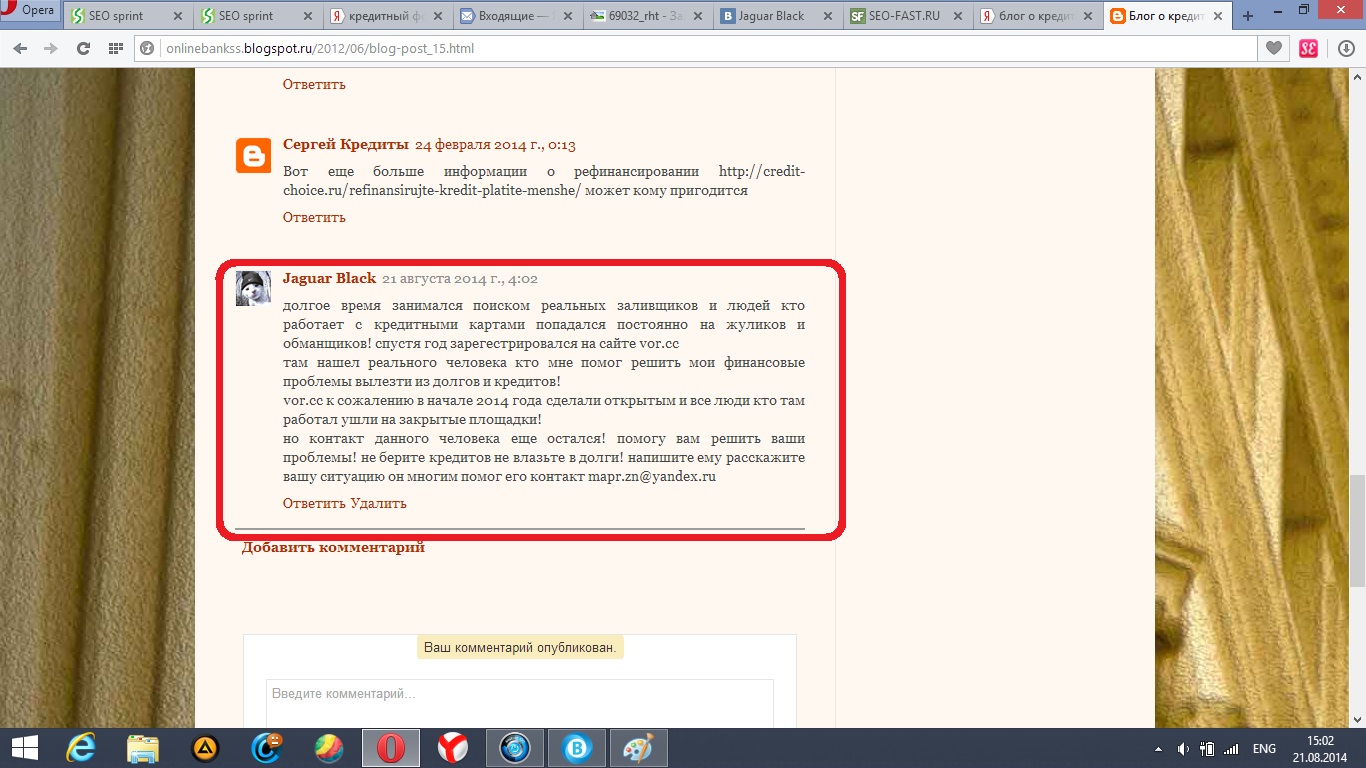Open the Speed Dial grid icon
The image size is (1366, 768).
click(116, 48)
